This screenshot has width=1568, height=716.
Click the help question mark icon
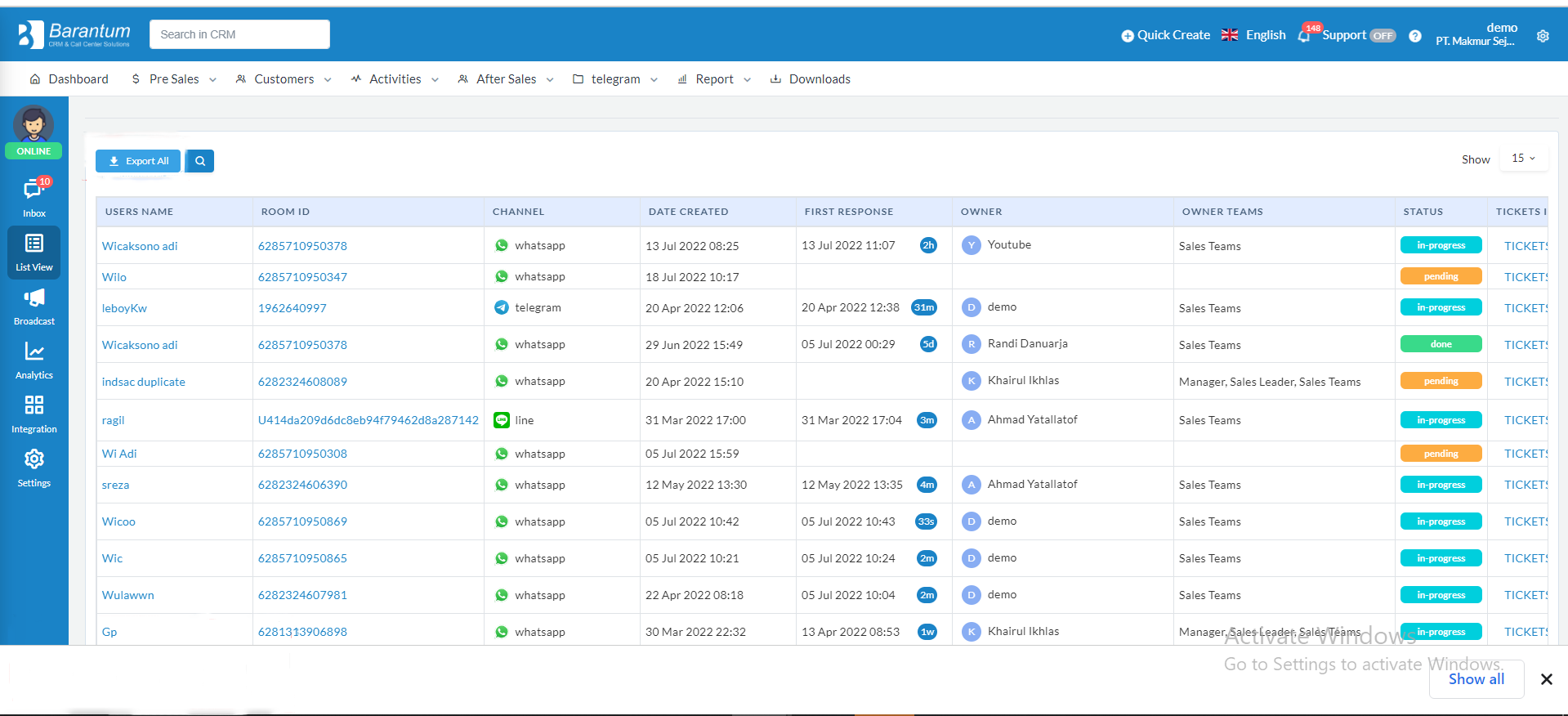pyautogui.click(x=1415, y=36)
